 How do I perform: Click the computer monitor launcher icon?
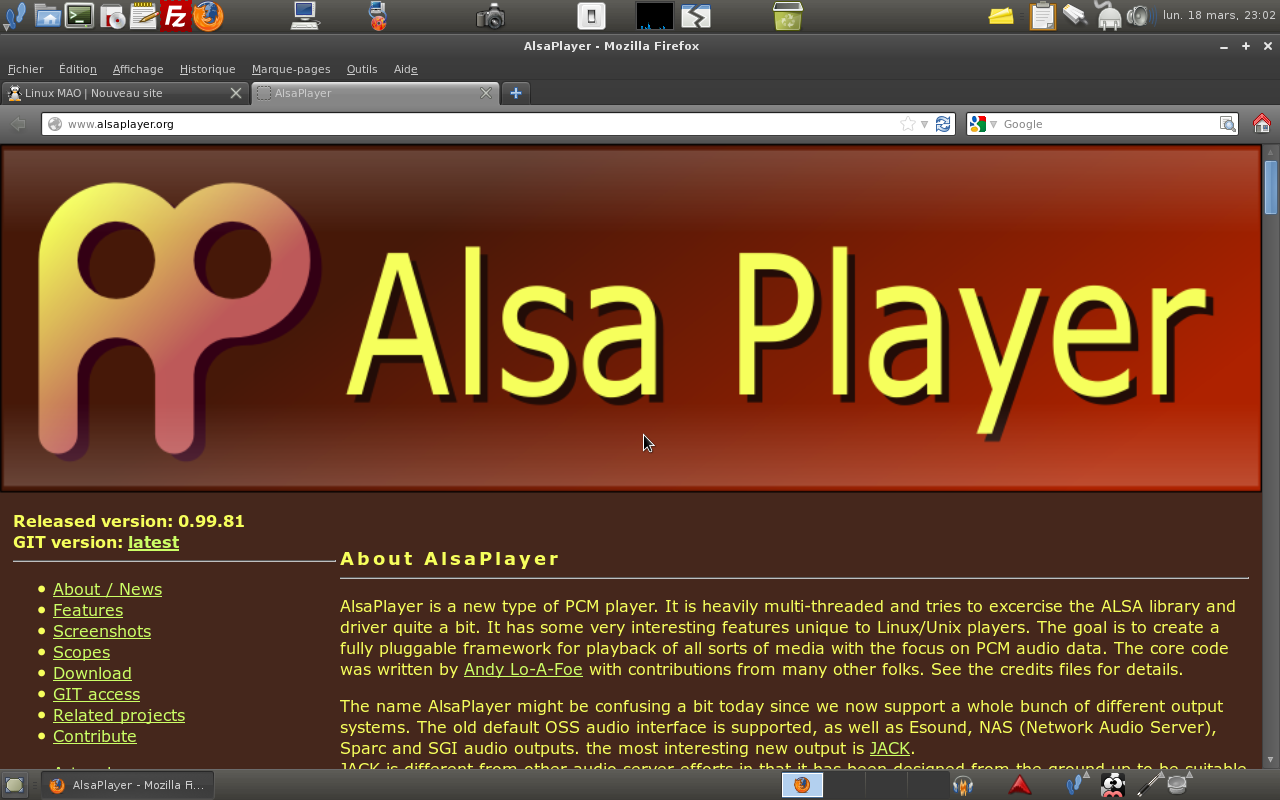coord(305,16)
